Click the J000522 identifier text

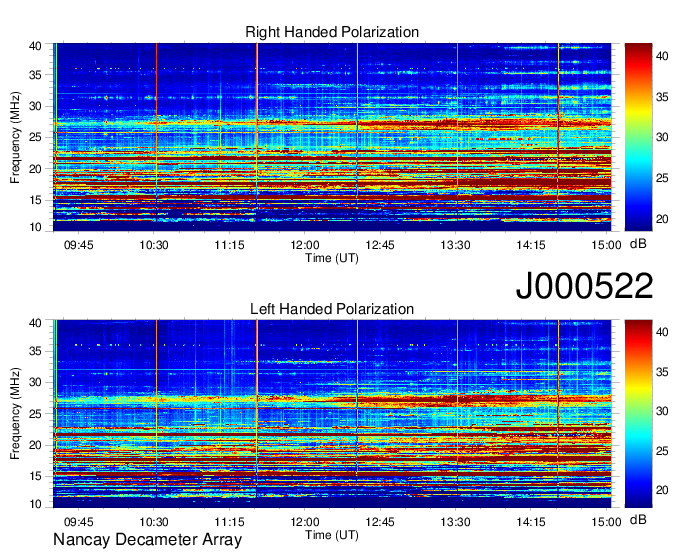tap(584, 286)
